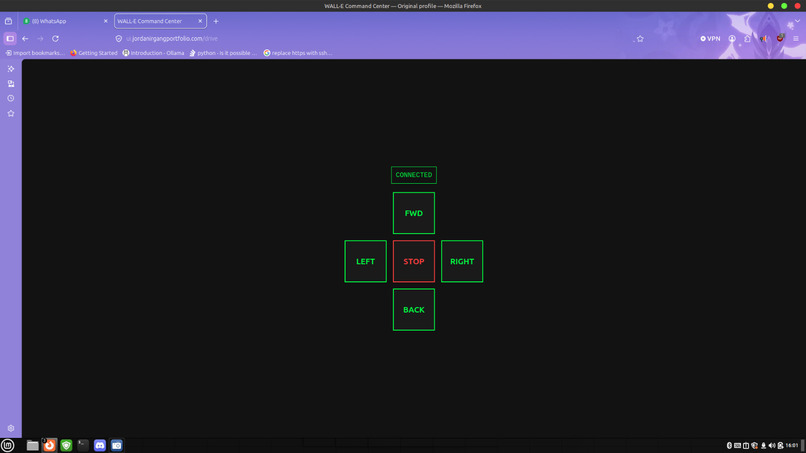Expand the list all tabs chevron
The height and width of the screenshot is (453, 806).
pos(797,21)
